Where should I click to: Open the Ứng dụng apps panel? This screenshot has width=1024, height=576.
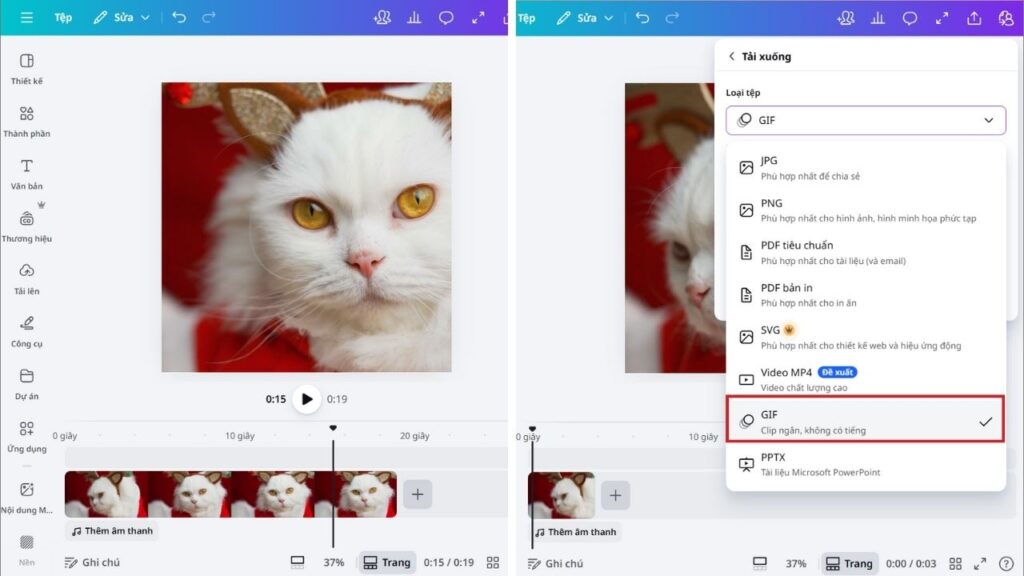coord(27,436)
